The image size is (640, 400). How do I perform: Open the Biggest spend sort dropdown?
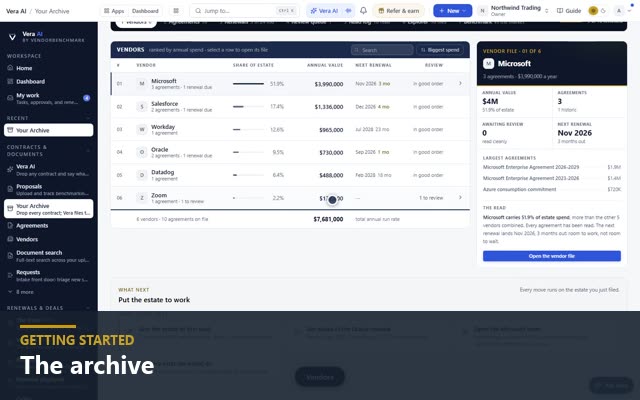(440, 50)
